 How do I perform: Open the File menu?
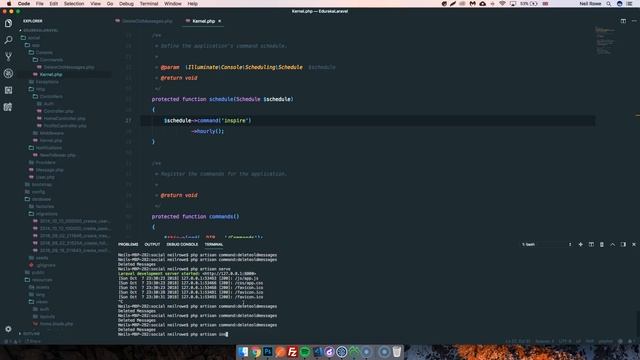click(x=40, y=4)
